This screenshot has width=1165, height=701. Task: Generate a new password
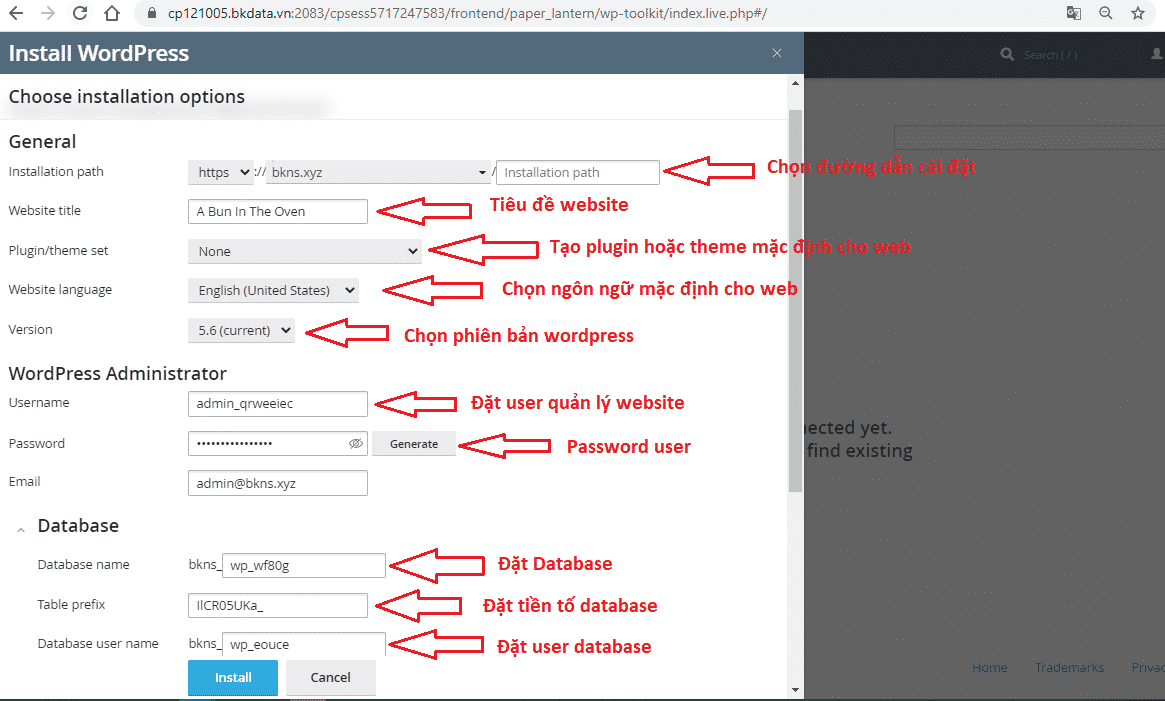(x=414, y=443)
